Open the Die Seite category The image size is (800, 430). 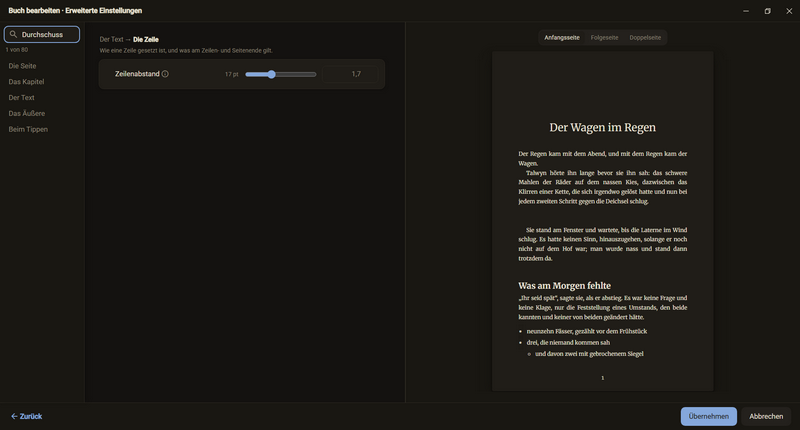22,66
